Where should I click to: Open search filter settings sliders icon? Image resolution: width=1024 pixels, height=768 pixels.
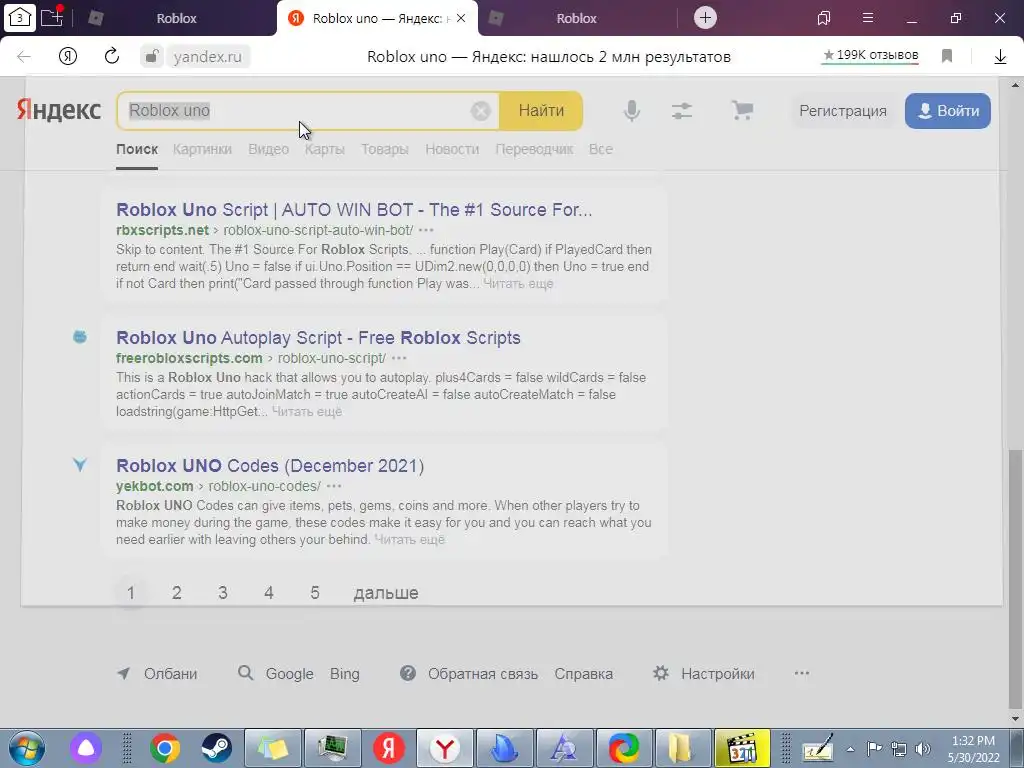click(x=682, y=110)
